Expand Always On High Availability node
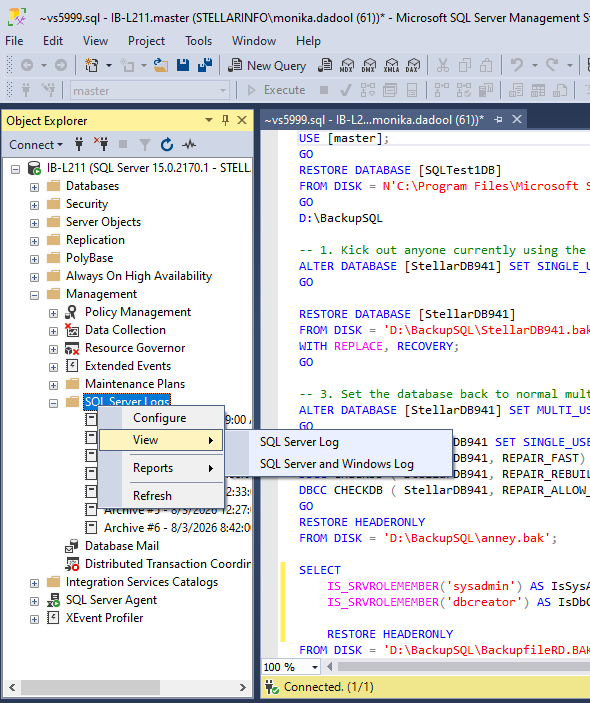This screenshot has height=703, width=590. pyautogui.click(x=35, y=277)
